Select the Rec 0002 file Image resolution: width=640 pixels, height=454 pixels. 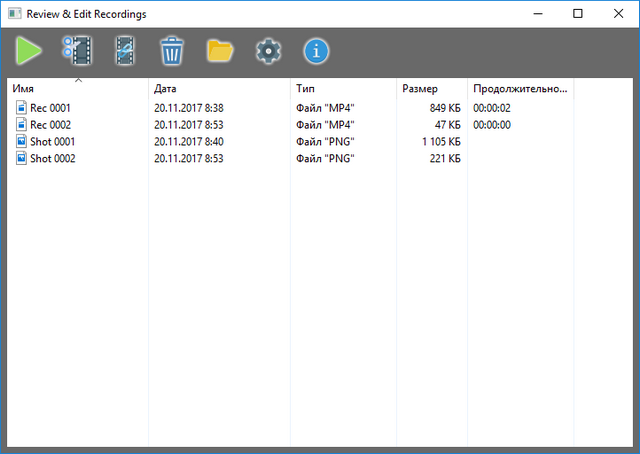(x=50, y=125)
